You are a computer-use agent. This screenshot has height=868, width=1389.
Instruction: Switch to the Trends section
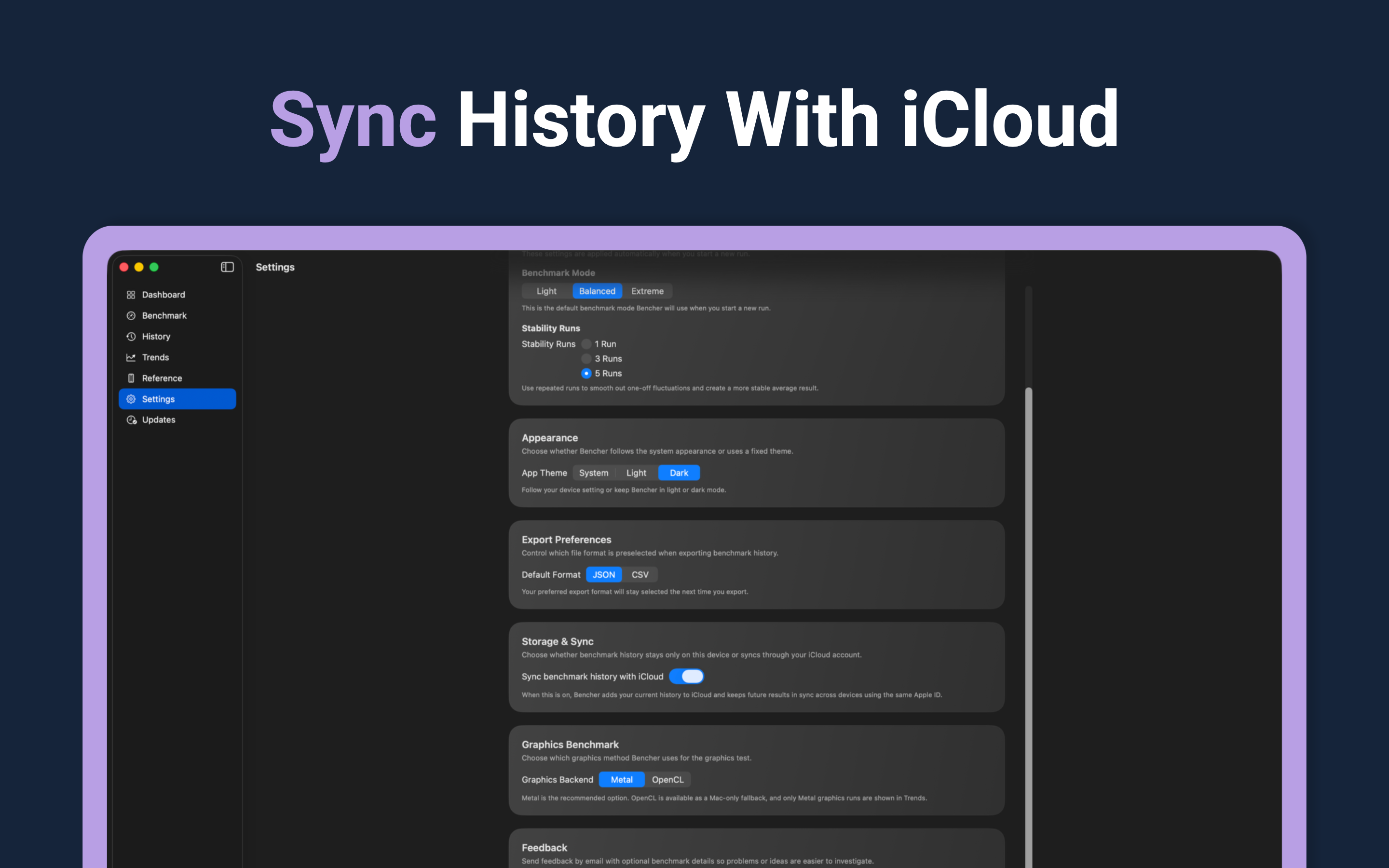pos(177,357)
